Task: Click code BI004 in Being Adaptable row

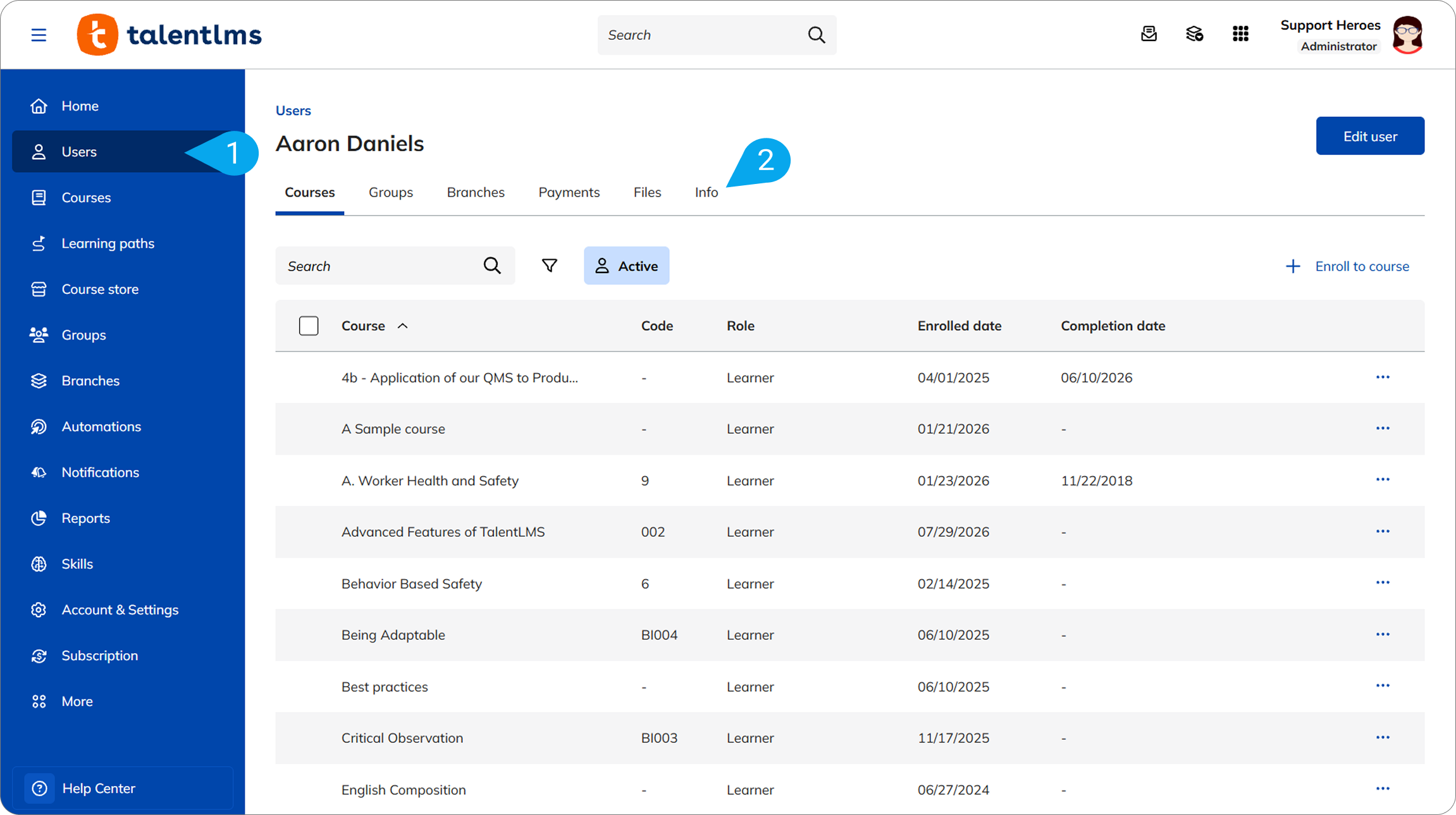Action: (659, 635)
